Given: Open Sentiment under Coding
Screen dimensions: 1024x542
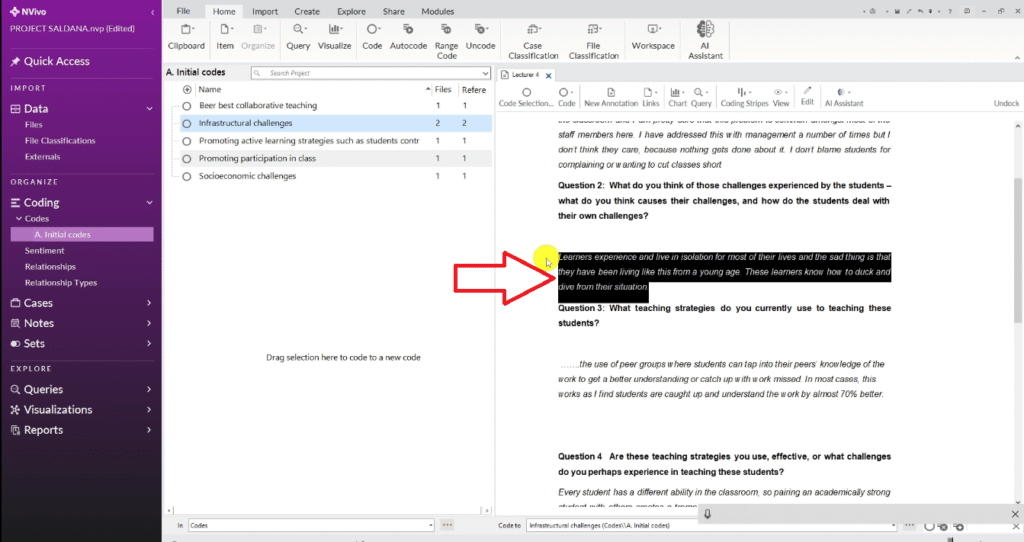Looking at the screenshot, I should (x=44, y=251).
